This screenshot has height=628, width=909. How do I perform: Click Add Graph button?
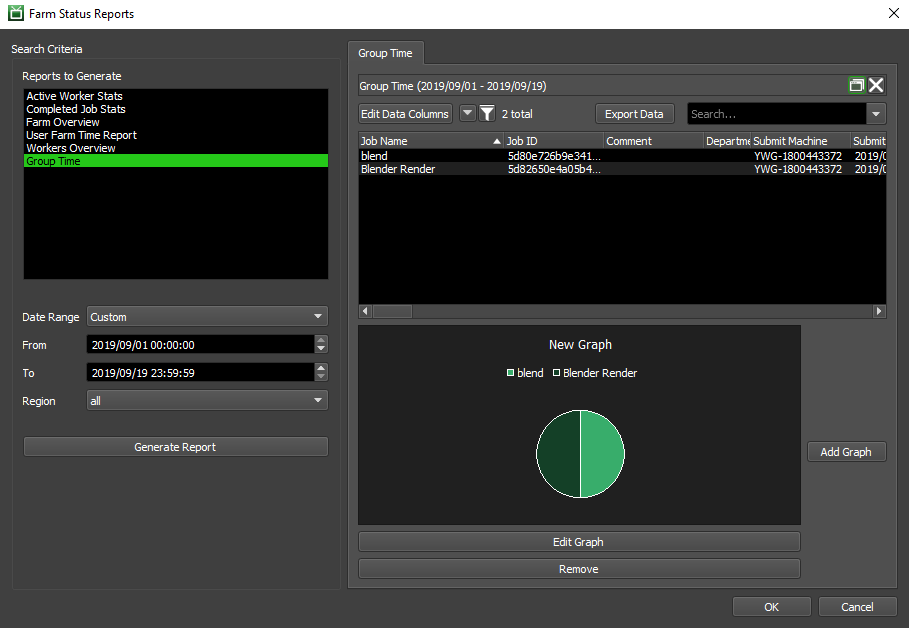tap(846, 452)
